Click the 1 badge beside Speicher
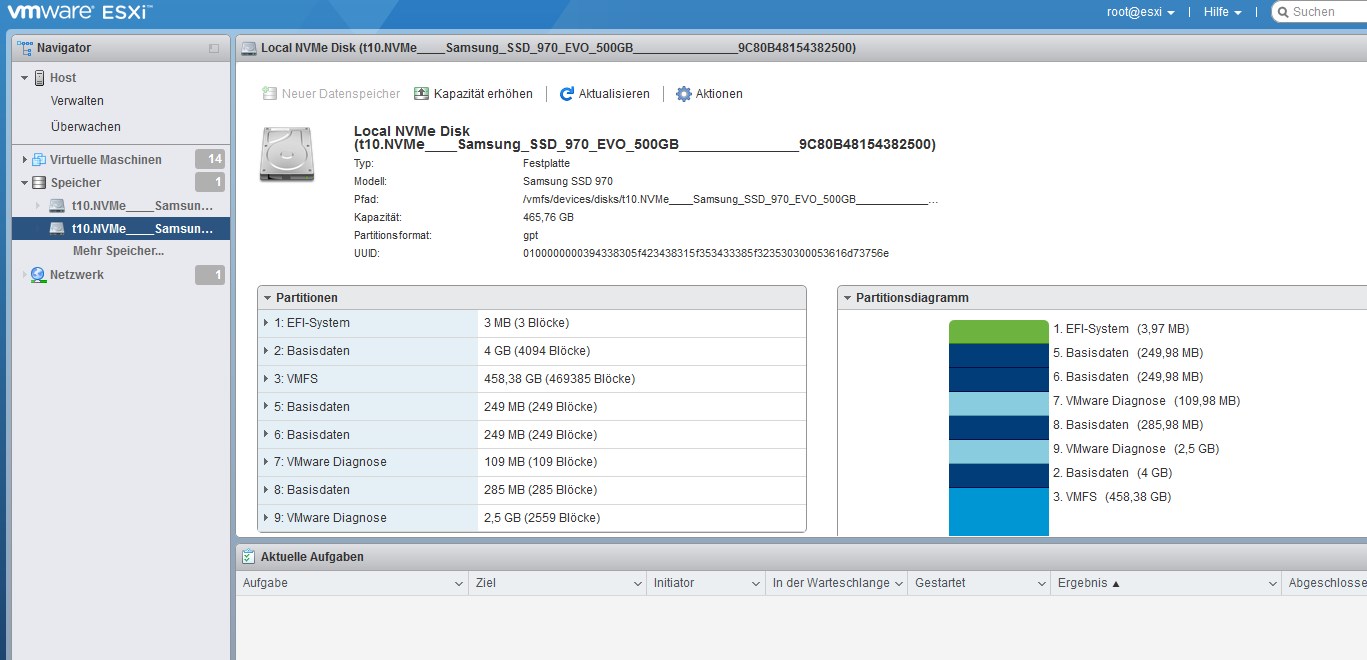The height and width of the screenshot is (660, 1367). click(210, 183)
